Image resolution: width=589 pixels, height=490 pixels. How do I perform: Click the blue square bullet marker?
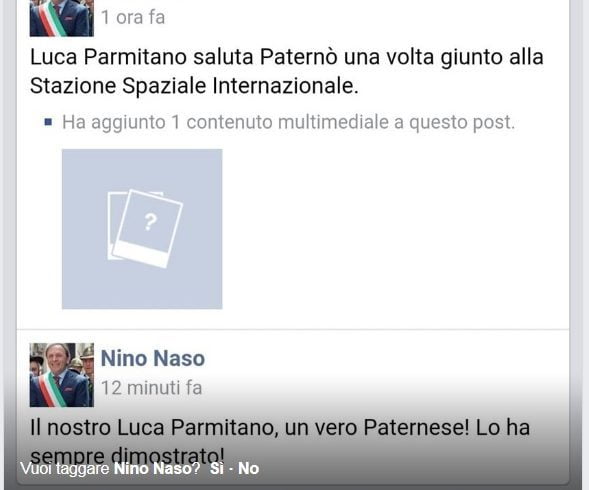(x=48, y=122)
